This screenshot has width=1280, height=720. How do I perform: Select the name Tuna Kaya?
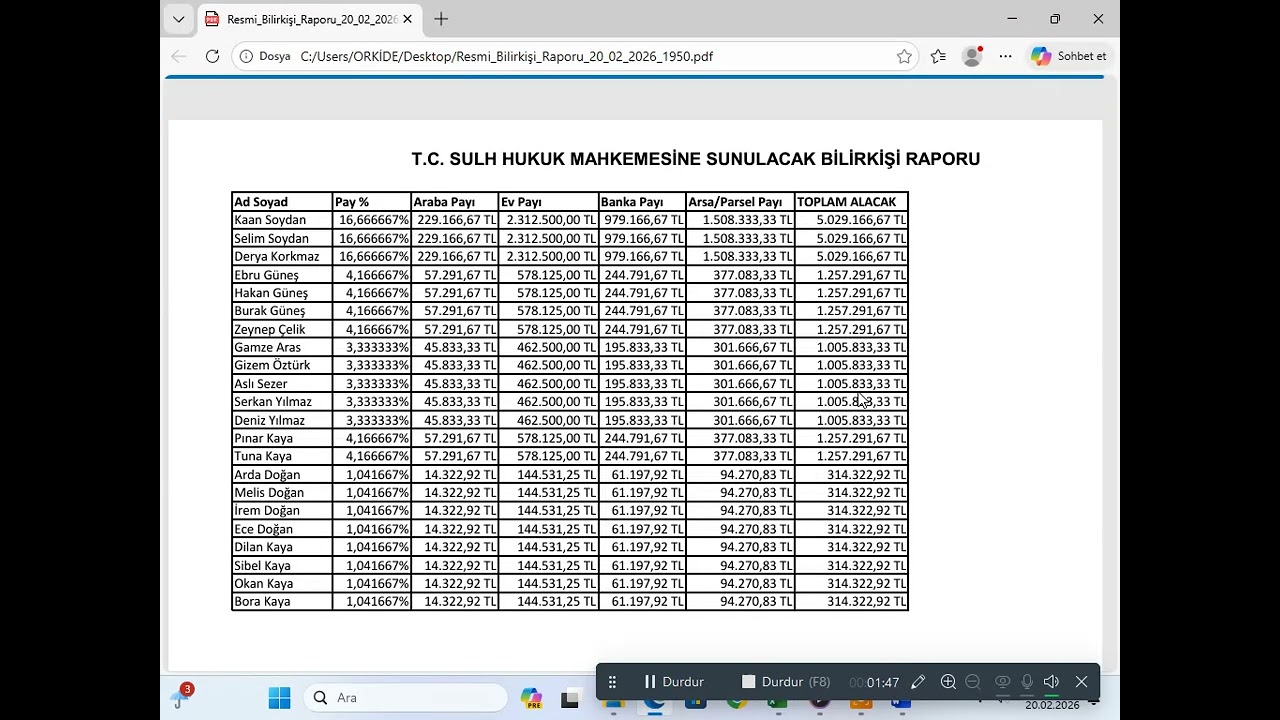263,456
